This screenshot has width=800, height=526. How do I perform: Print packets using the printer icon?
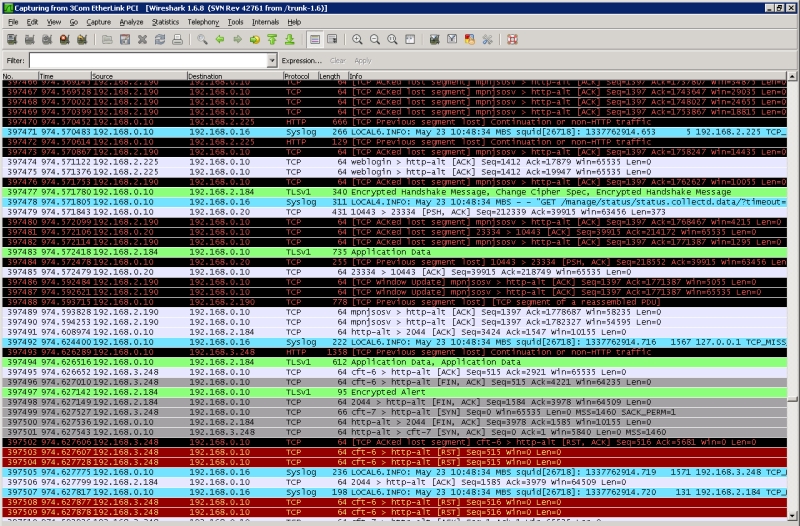coord(177,39)
